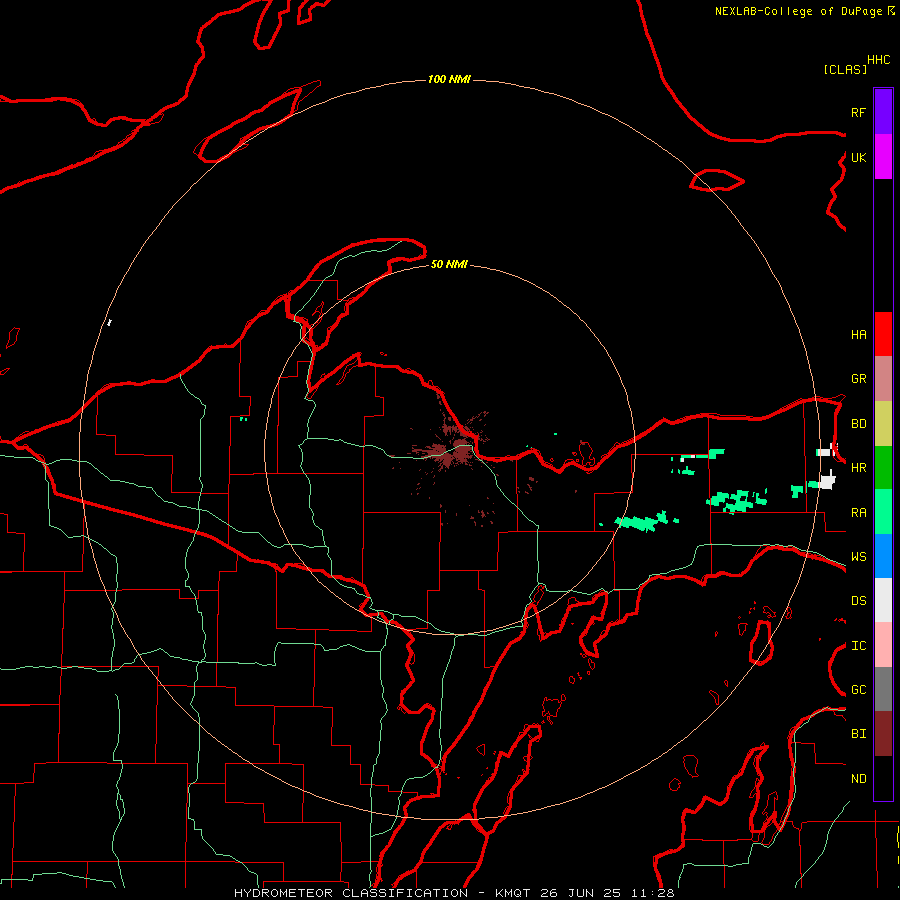
Task: Pick the RA mint-green legend swatch
Action: [x=883, y=512]
